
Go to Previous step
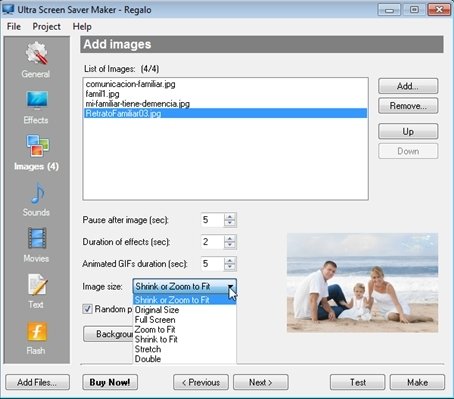tap(201, 382)
